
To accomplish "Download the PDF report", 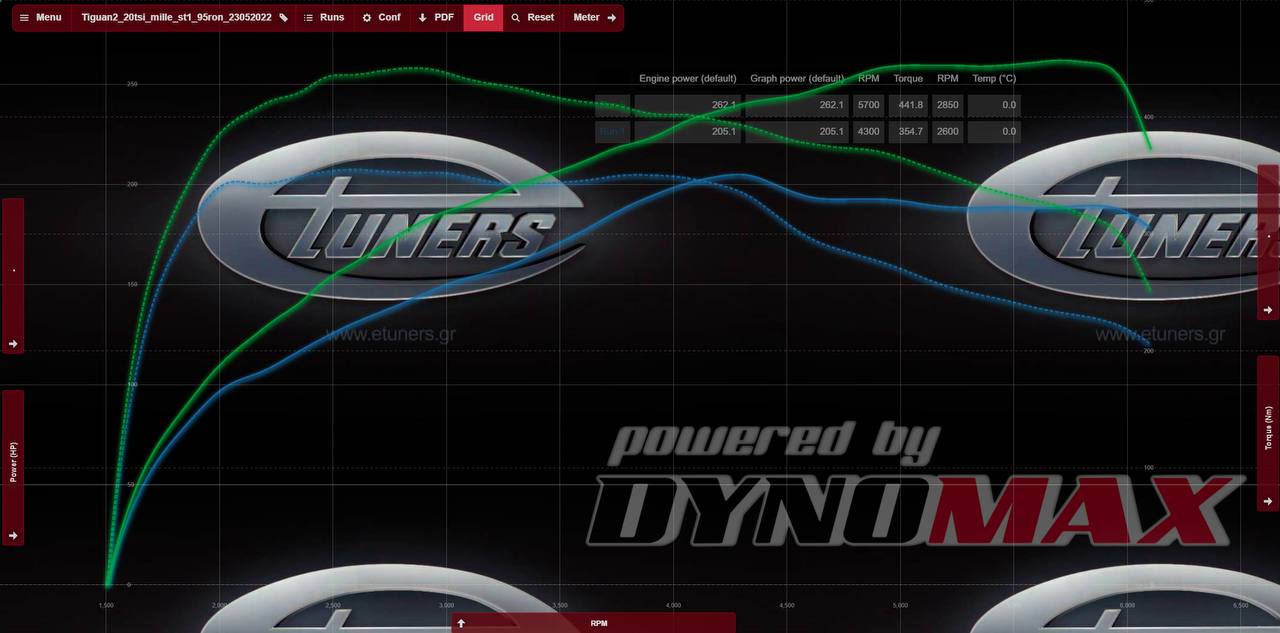I will [436, 18].
